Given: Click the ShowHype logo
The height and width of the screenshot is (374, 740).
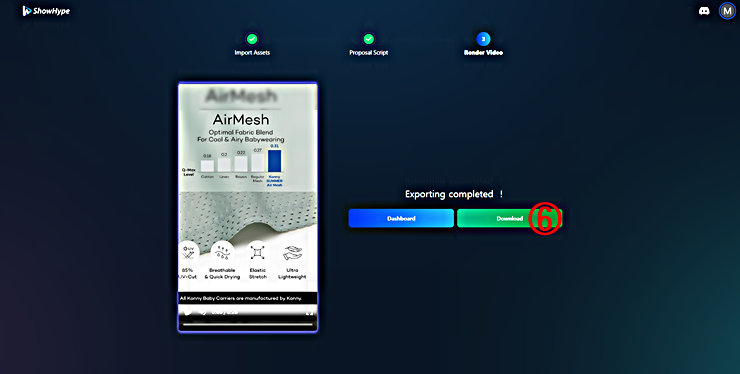Looking at the screenshot, I should tap(46, 11).
